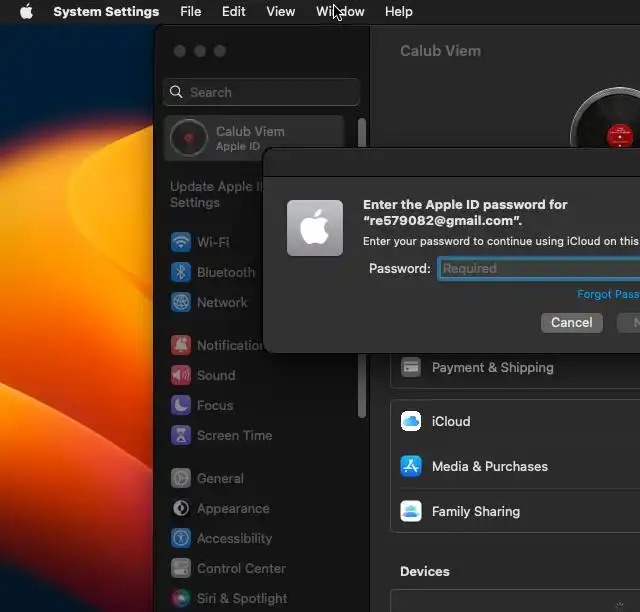Click the Family Sharing icon
Viewport: 640px width, 612px height.
tap(411, 511)
